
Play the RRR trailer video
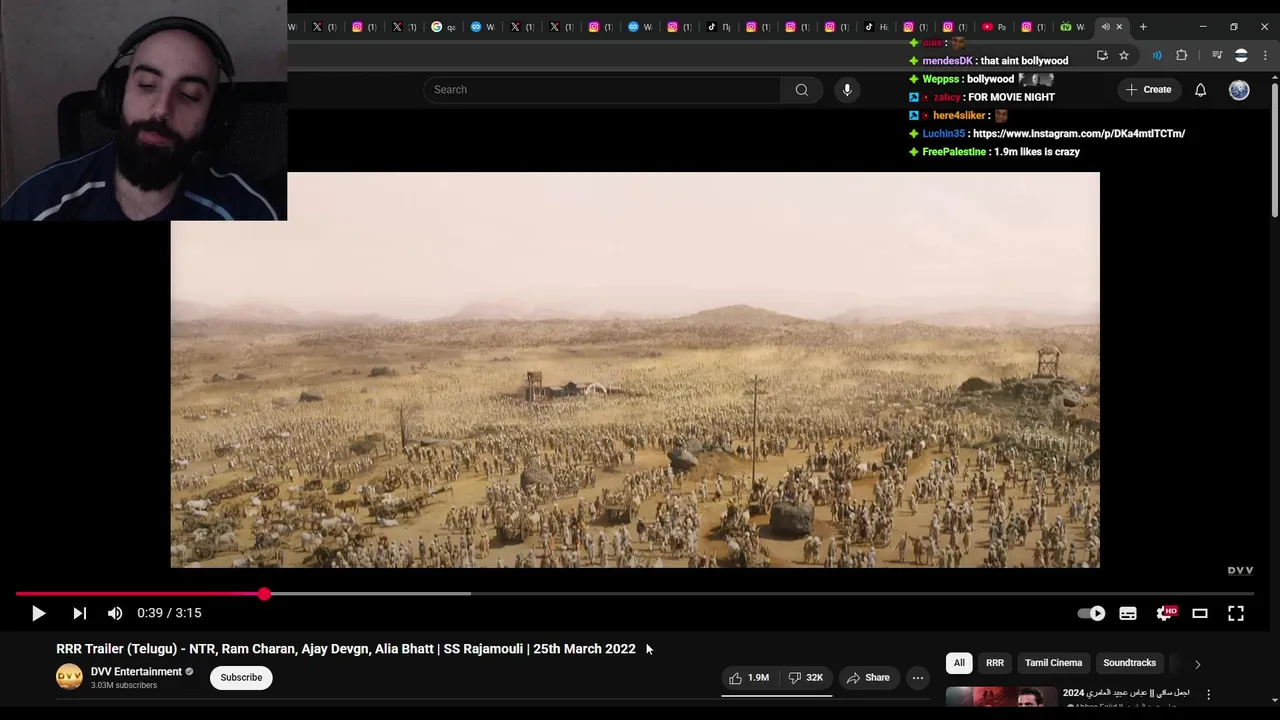click(38, 613)
